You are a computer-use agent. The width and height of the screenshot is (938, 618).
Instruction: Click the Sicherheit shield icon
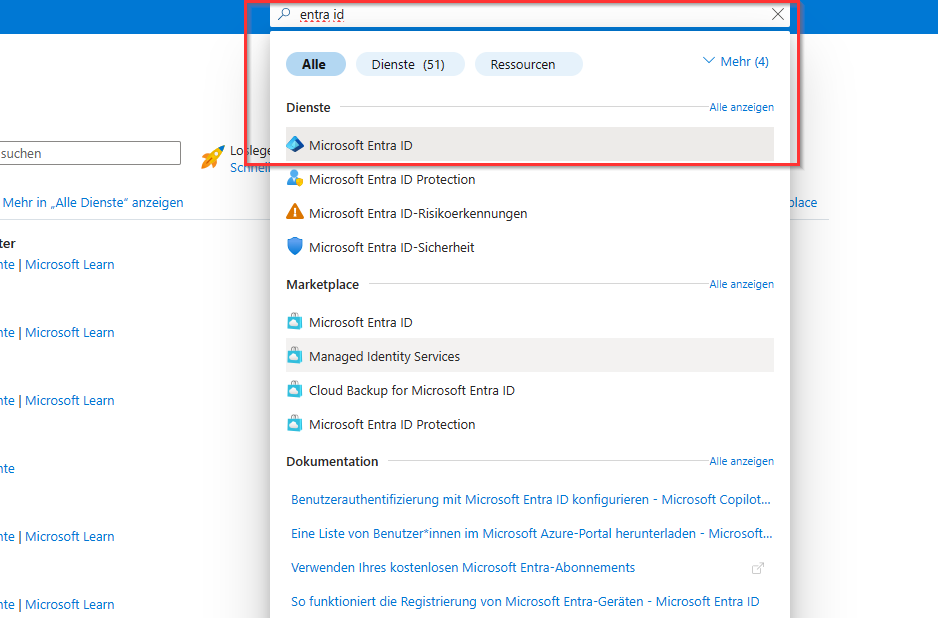pyautogui.click(x=295, y=246)
